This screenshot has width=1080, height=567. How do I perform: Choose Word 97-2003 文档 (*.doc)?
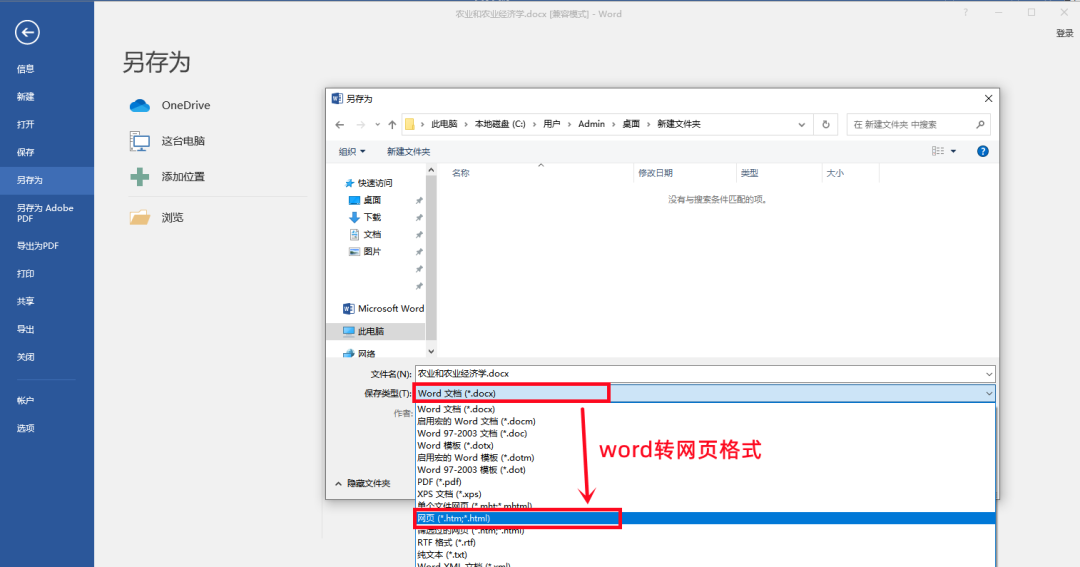pyautogui.click(x=705, y=434)
